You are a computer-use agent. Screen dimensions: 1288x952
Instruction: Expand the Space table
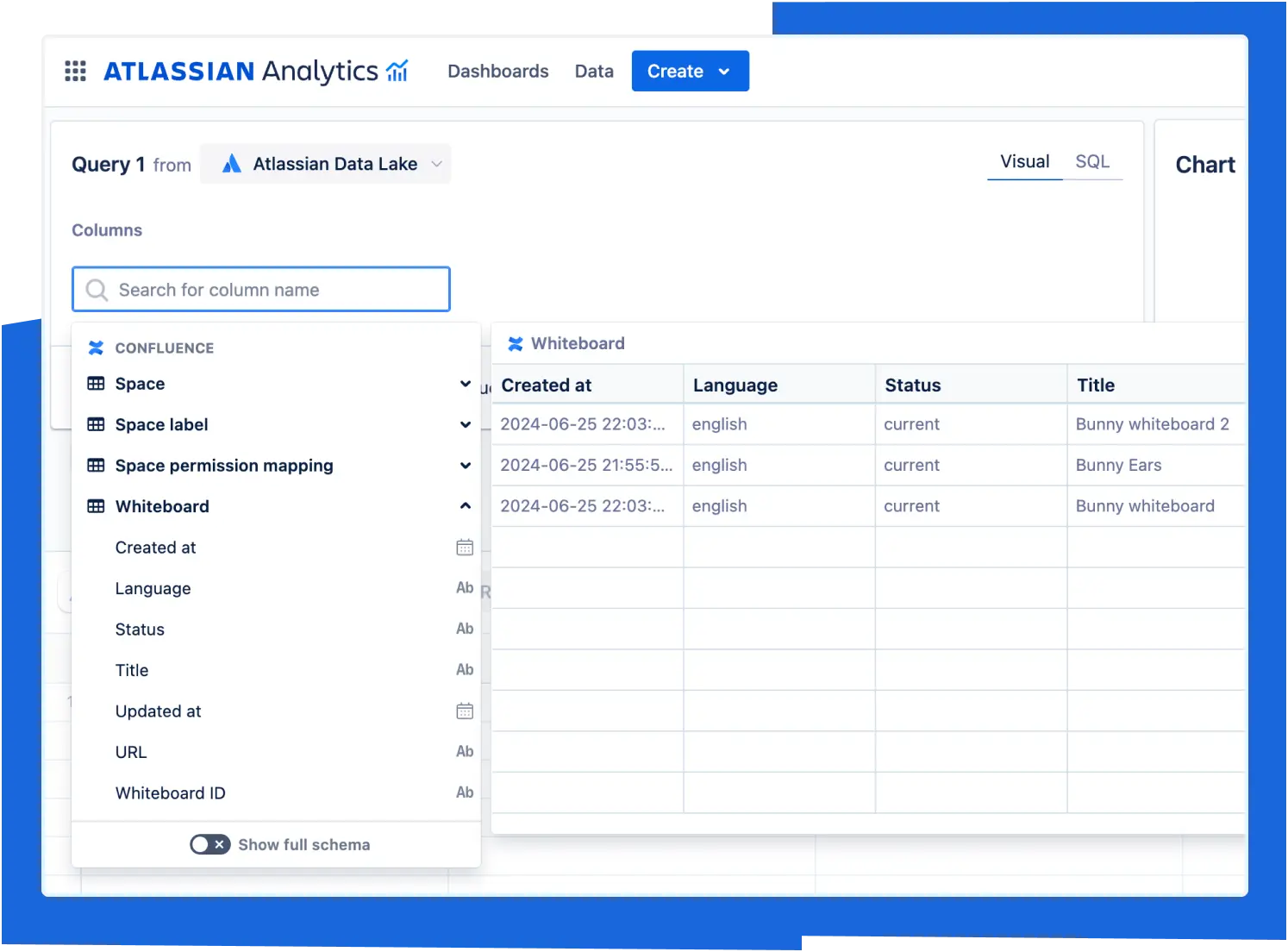click(466, 384)
